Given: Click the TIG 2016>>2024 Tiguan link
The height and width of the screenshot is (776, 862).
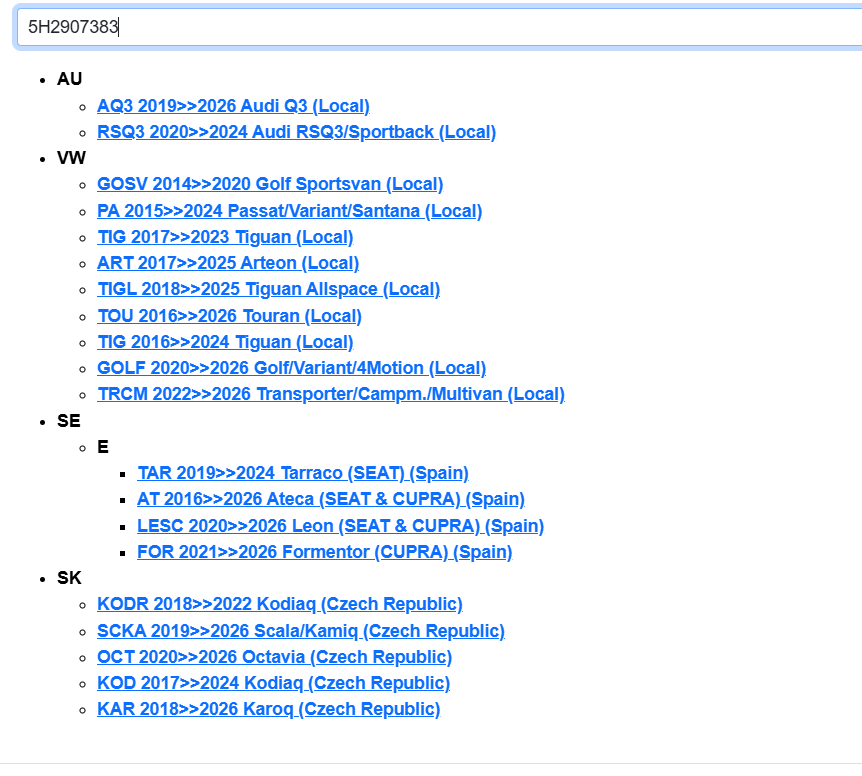Looking at the screenshot, I should pos(225,342).
